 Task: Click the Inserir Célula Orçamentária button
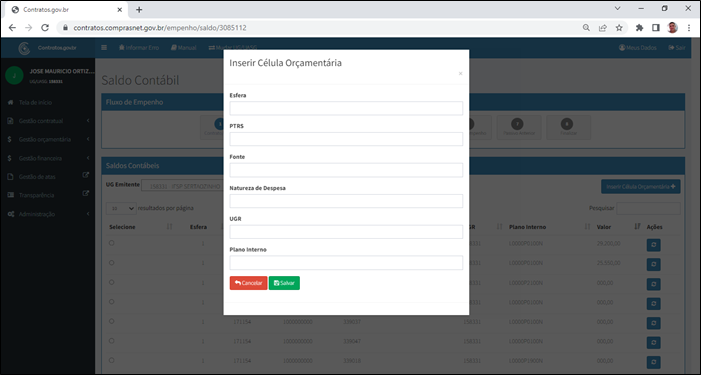(641, 186)
